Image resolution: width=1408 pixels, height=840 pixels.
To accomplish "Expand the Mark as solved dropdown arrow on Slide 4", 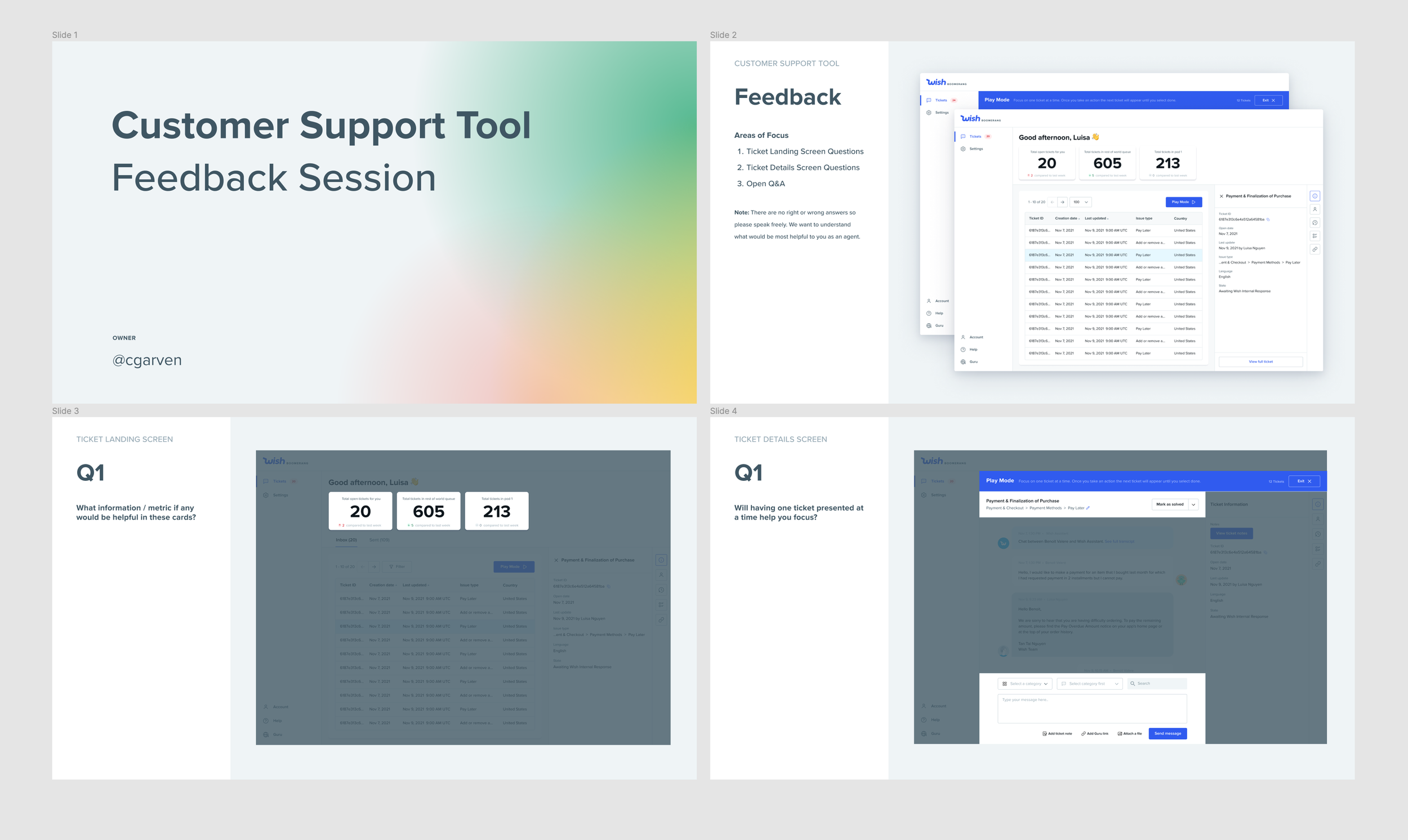I will tap(1193, 504).
